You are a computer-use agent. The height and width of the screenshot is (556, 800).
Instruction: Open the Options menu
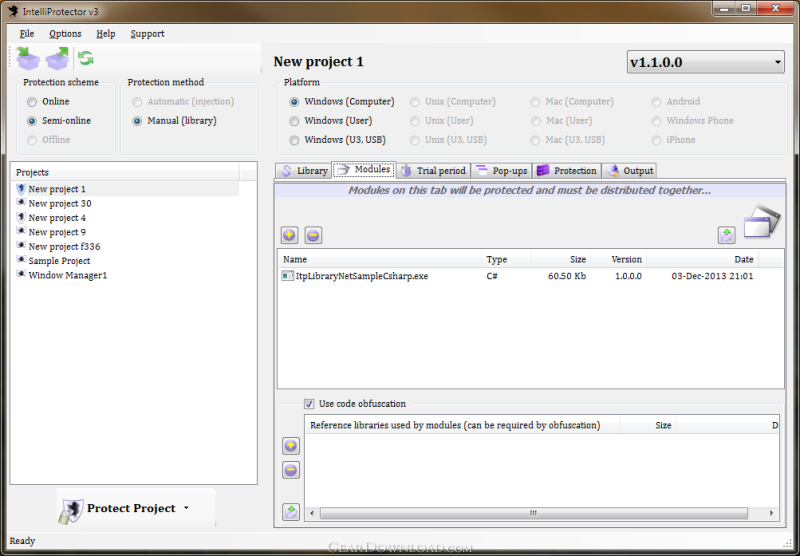(65, 34)
